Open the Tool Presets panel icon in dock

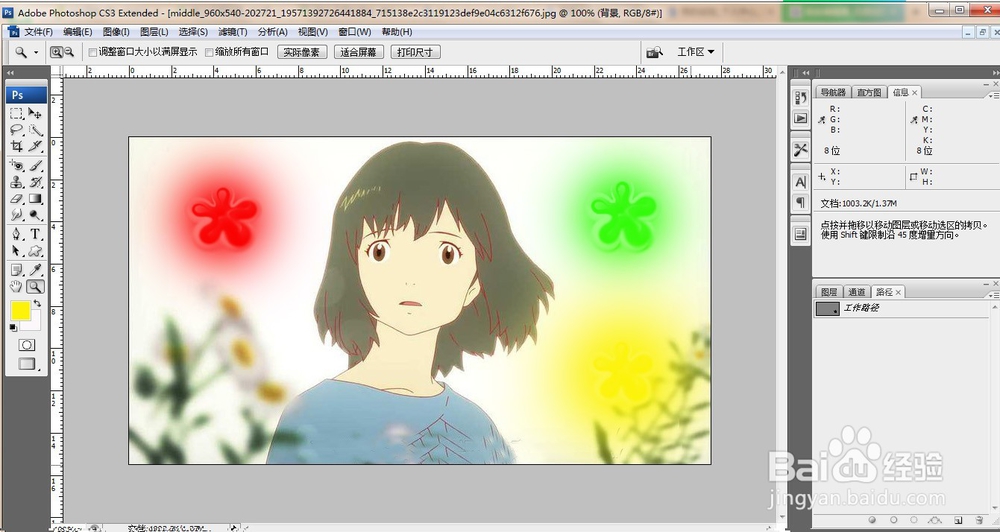[x=800, y=150]
